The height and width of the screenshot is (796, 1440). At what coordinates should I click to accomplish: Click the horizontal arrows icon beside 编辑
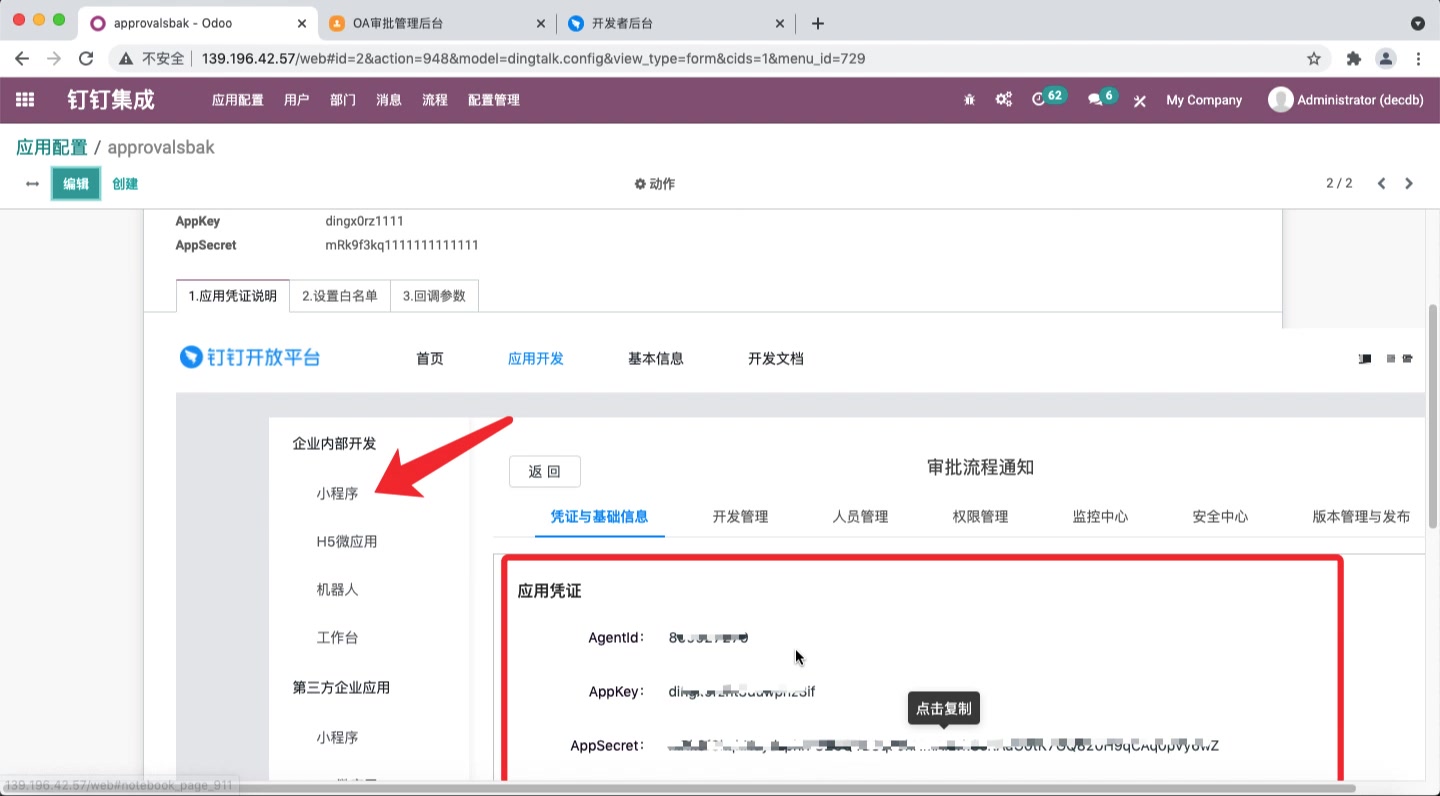[x=32, y=184]
